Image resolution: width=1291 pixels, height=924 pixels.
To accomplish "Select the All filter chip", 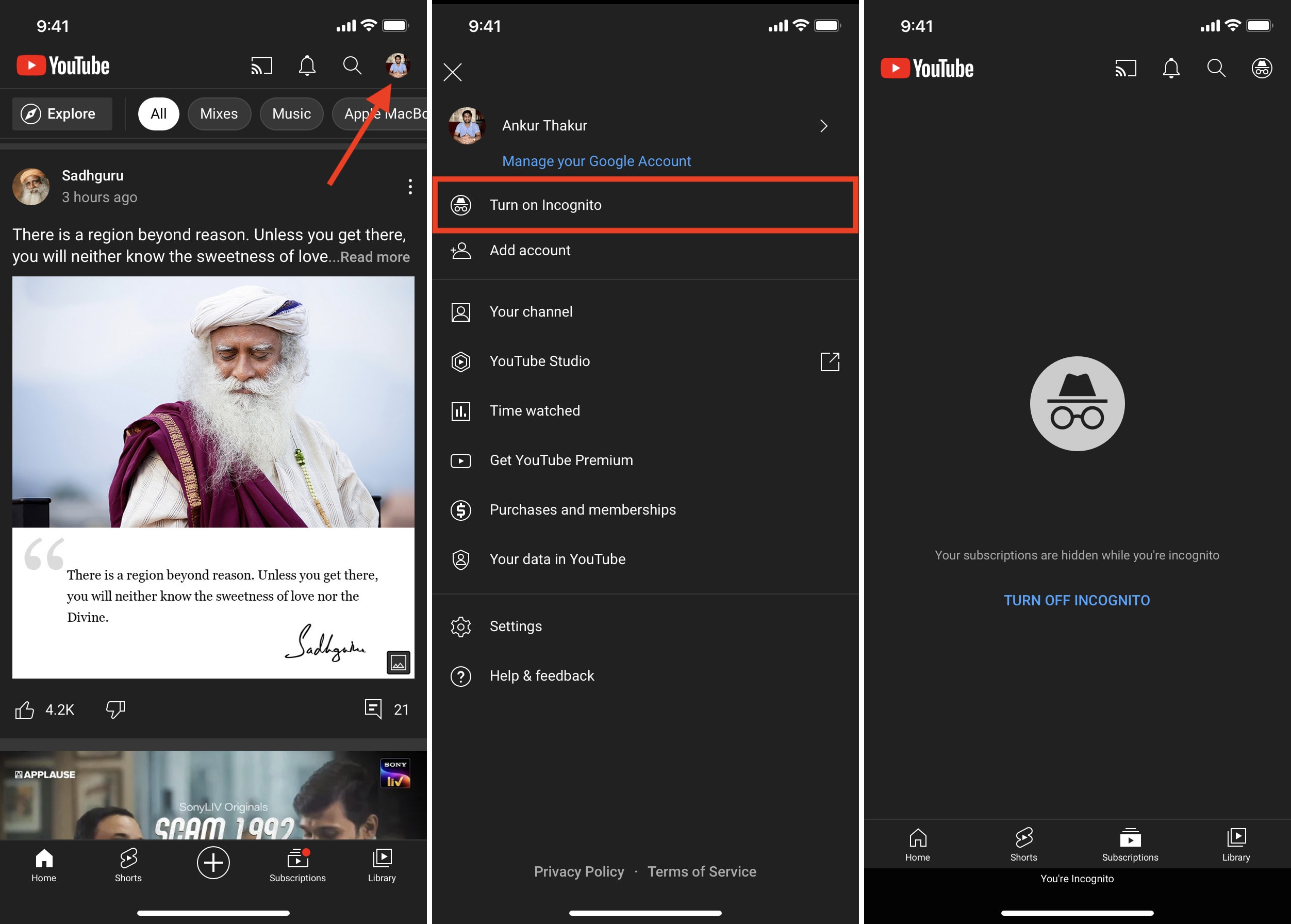I will (x=159, y=114).
